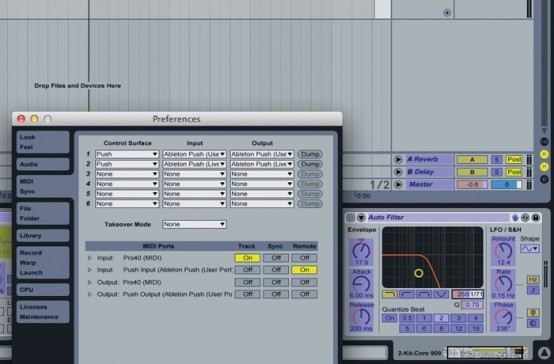This screenshot has width=554, height=364.
Task: Open the Record Warp Launch tab
Action: [x=43, y=263]
